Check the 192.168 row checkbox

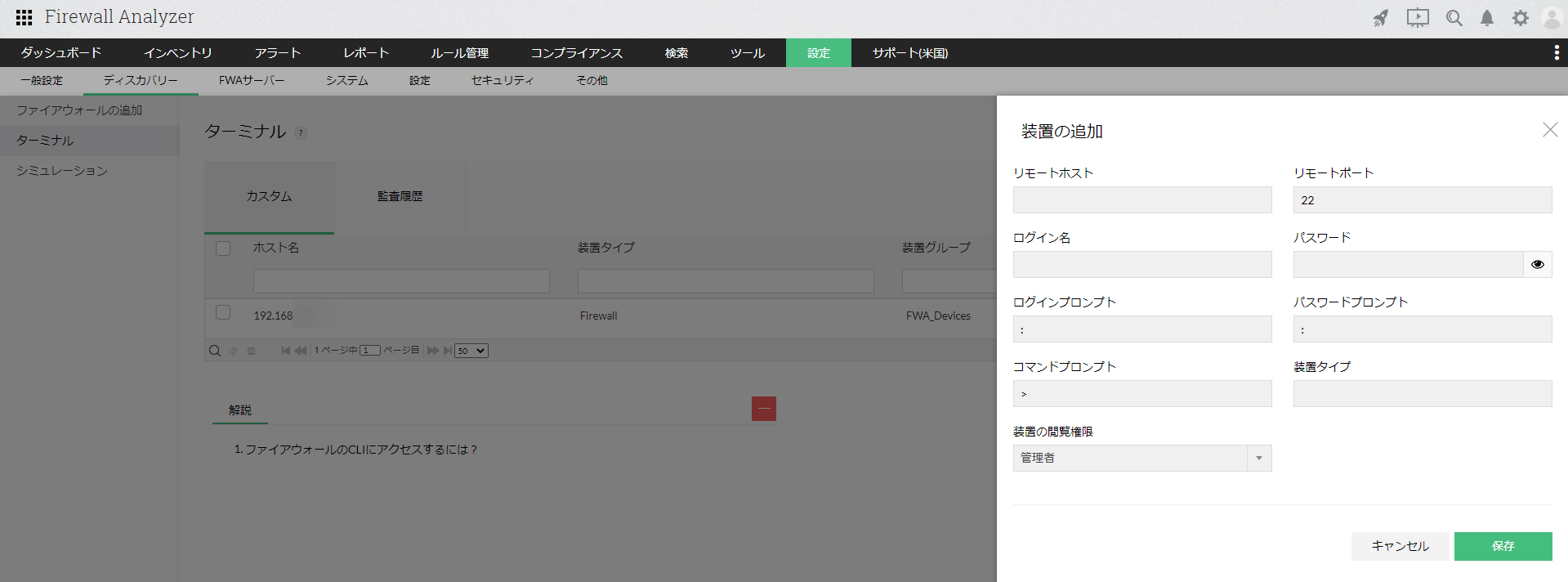click(223, 313)
